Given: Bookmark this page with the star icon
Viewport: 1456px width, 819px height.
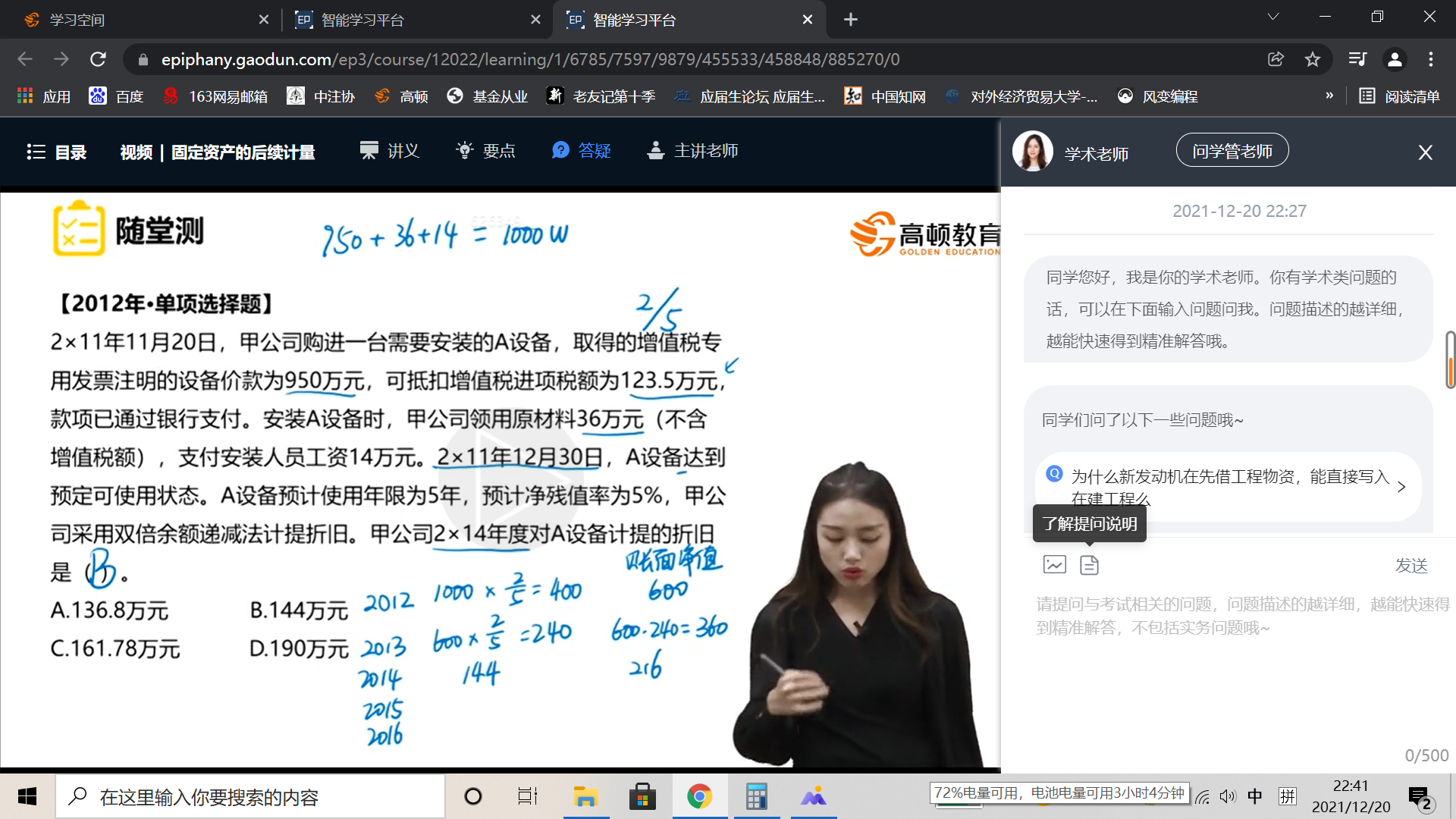Looking at the screenshot, I should point(1313,59).
